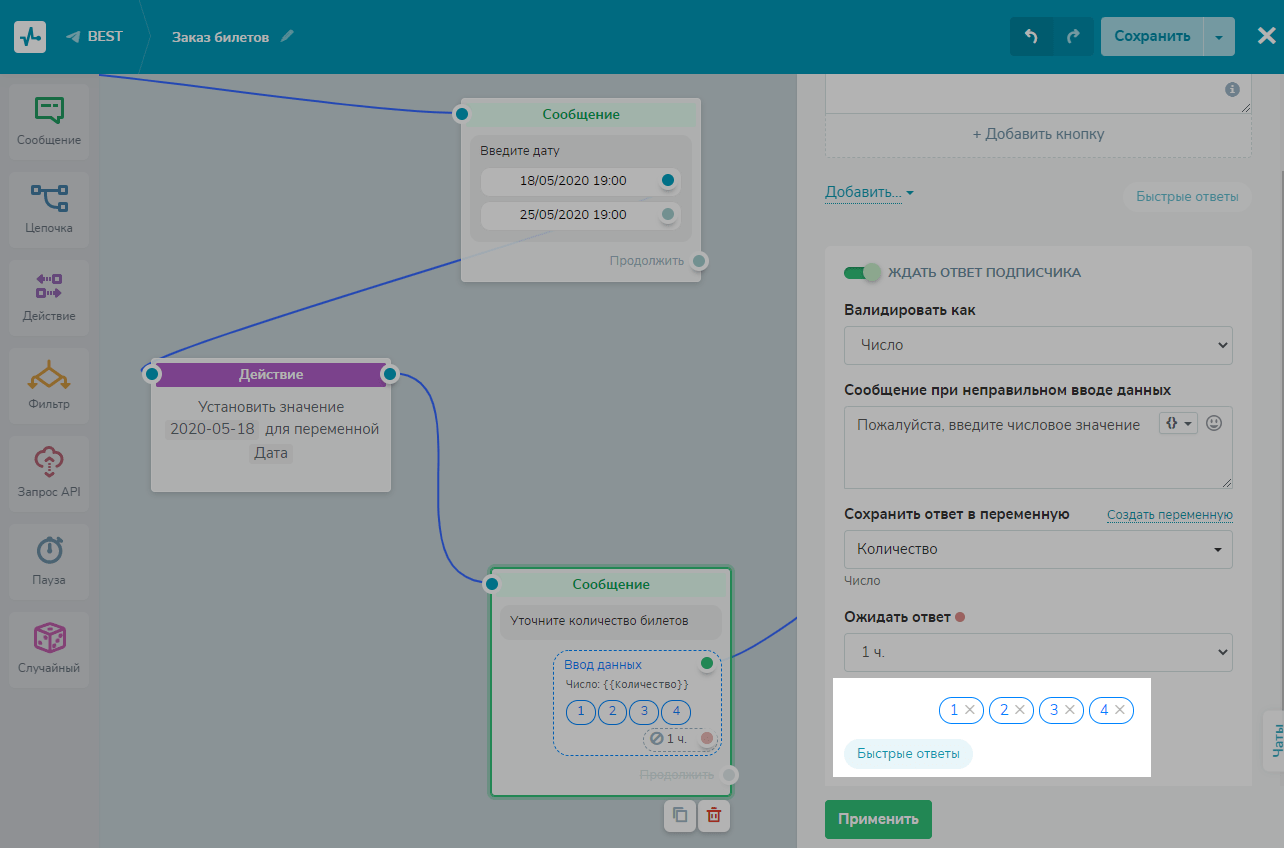Close the flow editor with the X
Viewport: 1284px width, 848px height.
(x=1265, y=37)
